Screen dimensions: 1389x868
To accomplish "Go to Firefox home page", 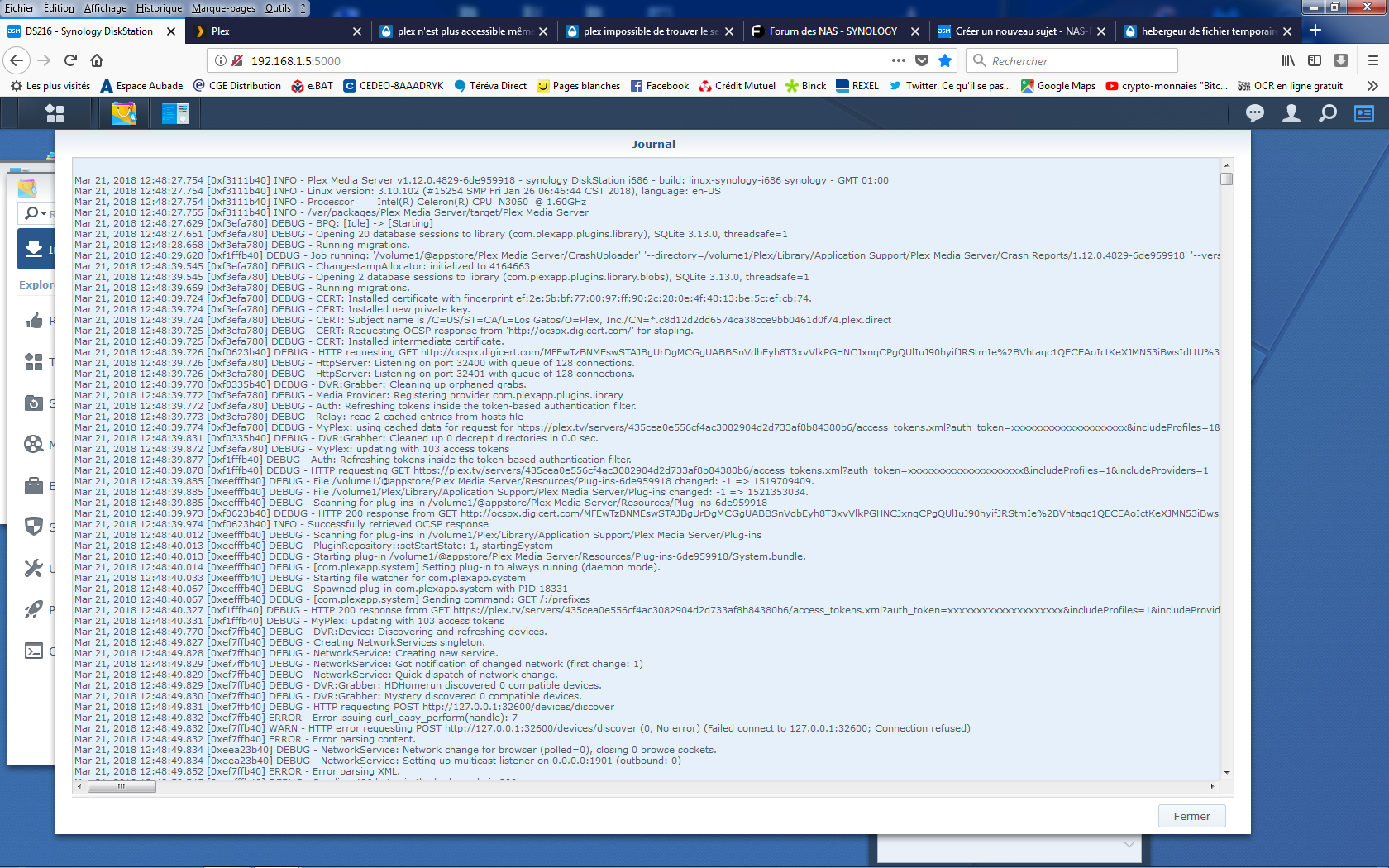I will pos(97,60).
